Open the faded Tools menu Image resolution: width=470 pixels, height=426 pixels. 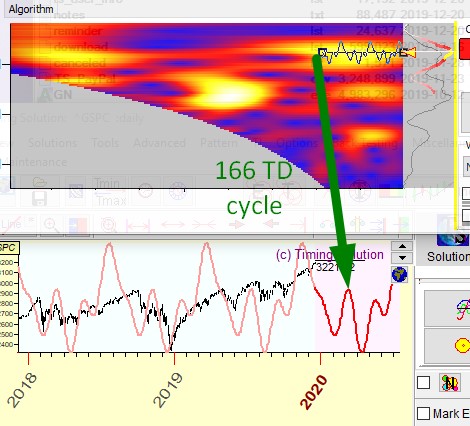[x=105, y=143]
